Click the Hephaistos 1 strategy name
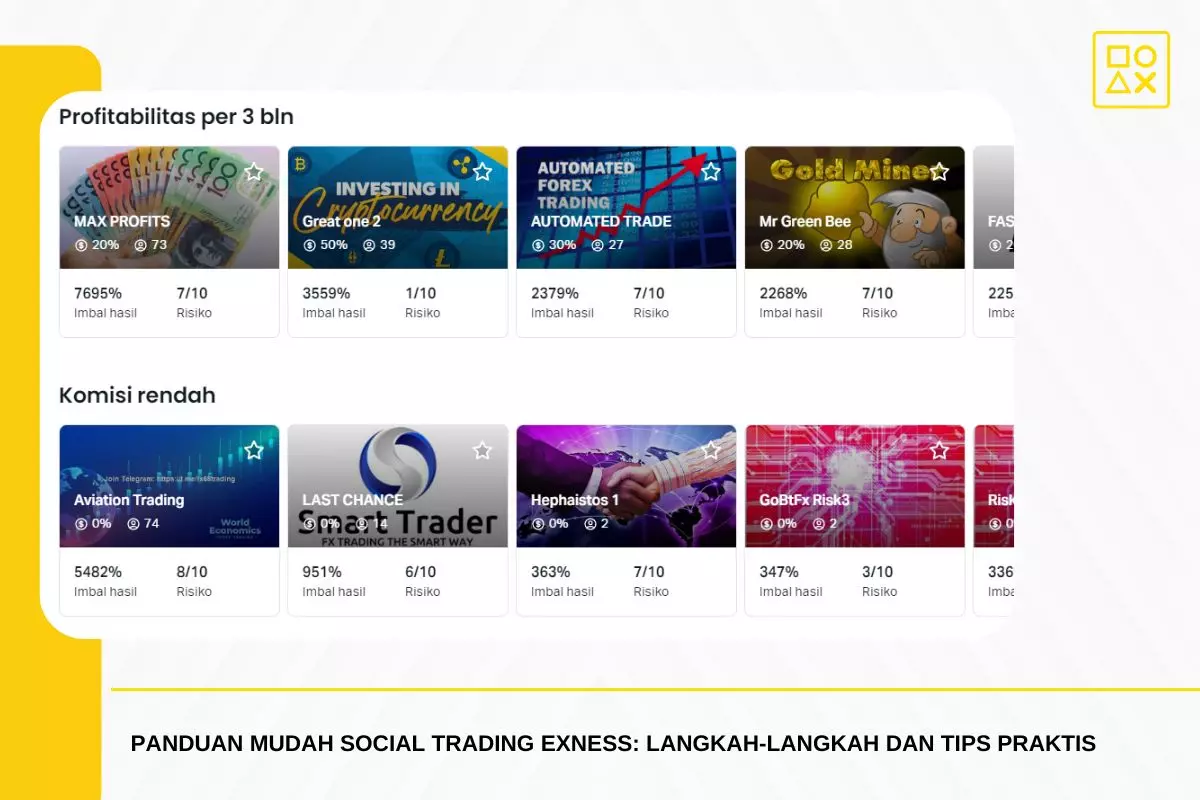This screenshot has width=1200, height=800. coord(575,500)
